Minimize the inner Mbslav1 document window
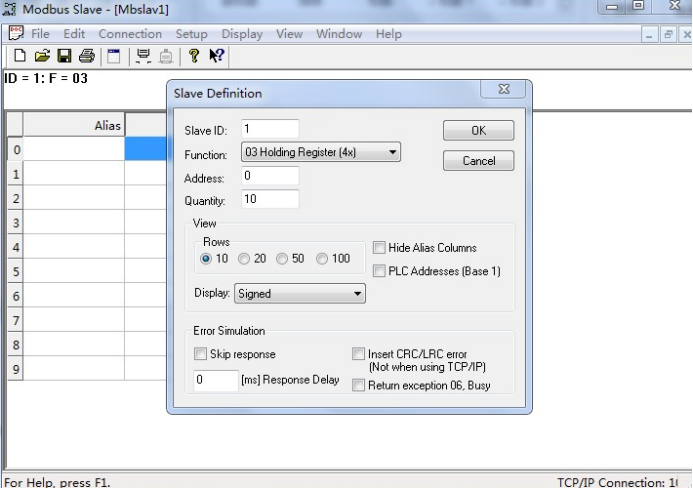The width and height of the screenshot is (693, 489). [x=649, y=34]
